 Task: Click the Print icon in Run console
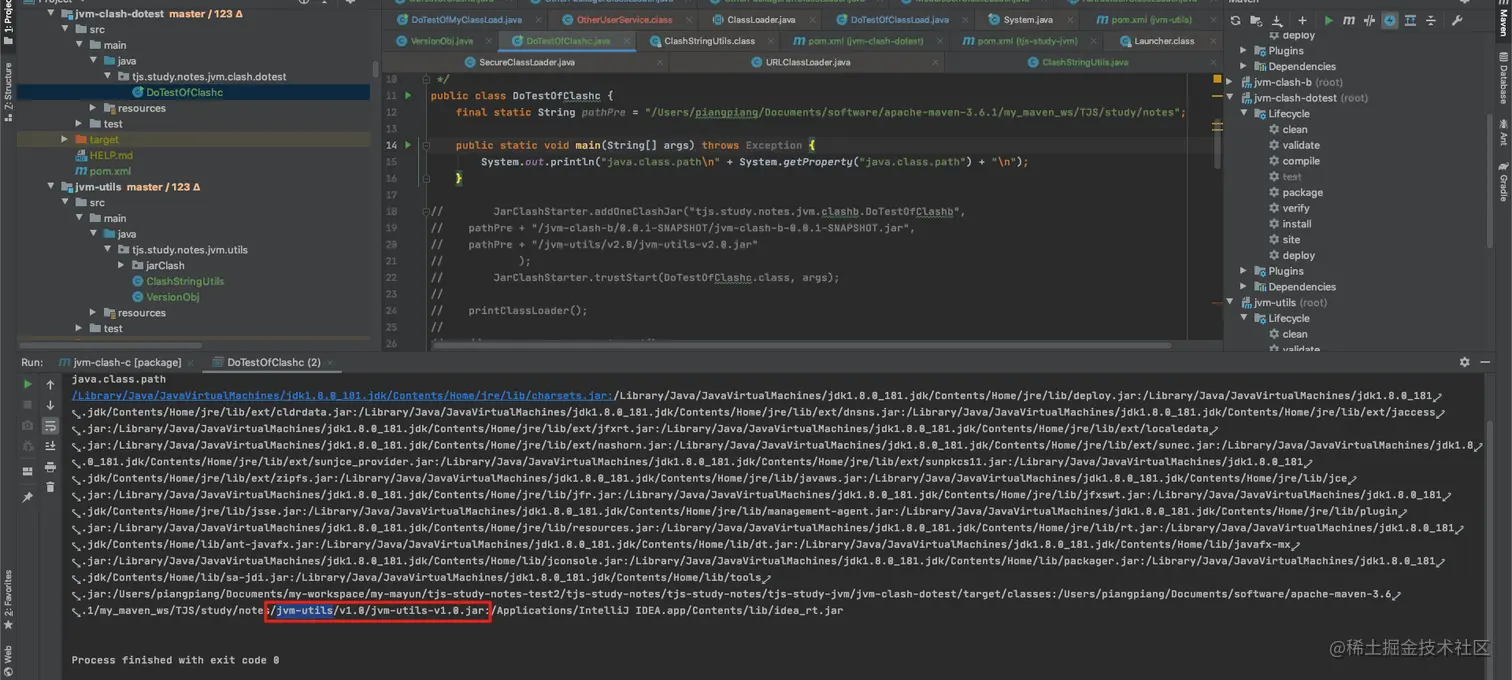(50, 466)
